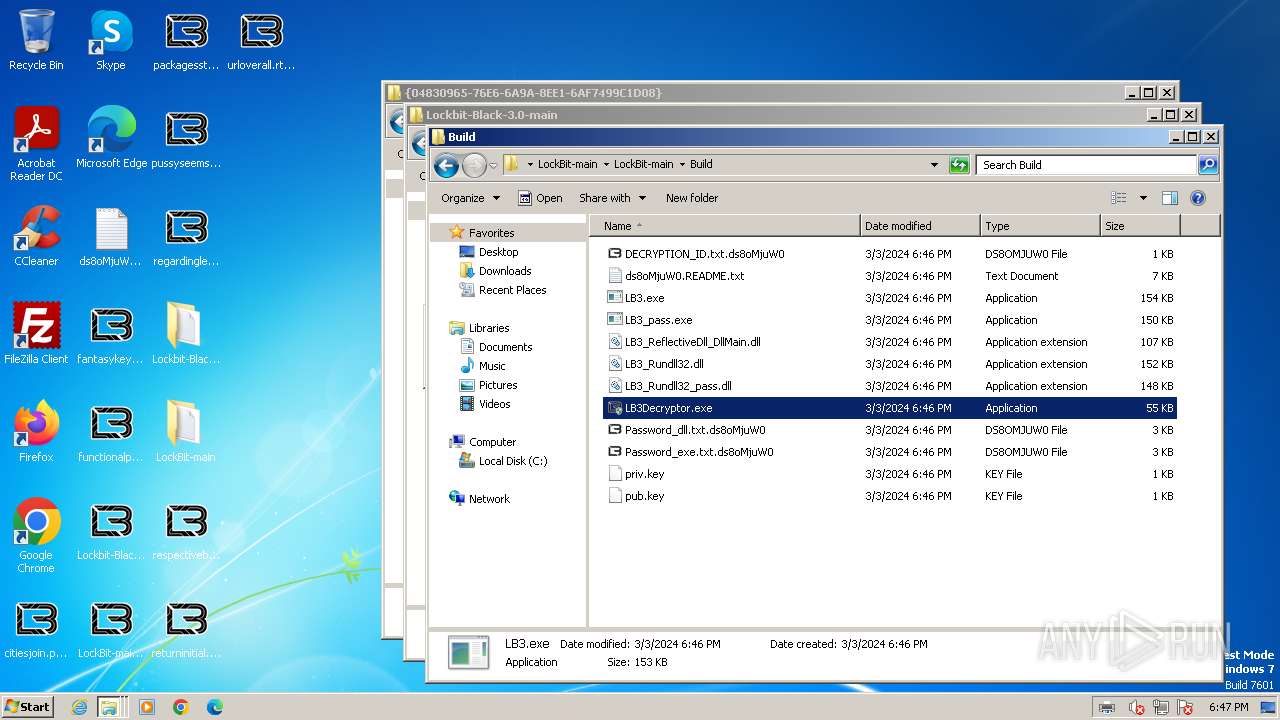Select Favorites in the navigation pane
This screenshot has height=720, width=1280.
click(491, 233)
